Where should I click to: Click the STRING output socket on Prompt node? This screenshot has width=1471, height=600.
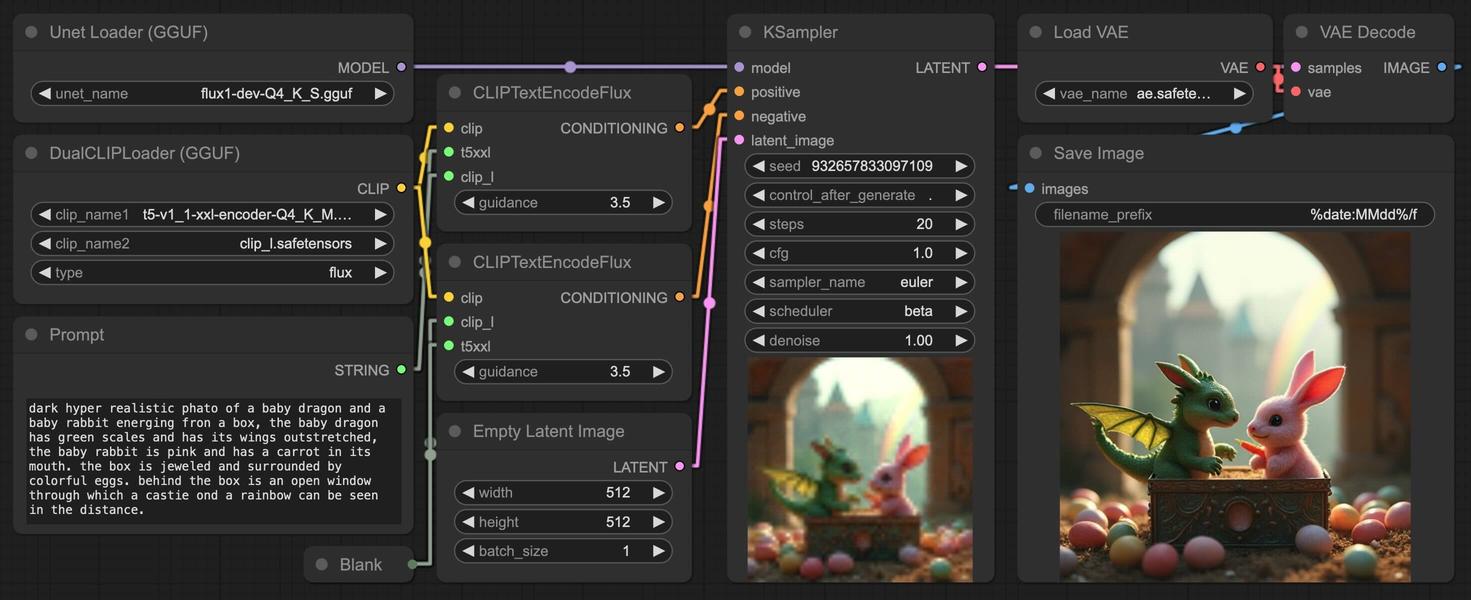tap(401, 369)
